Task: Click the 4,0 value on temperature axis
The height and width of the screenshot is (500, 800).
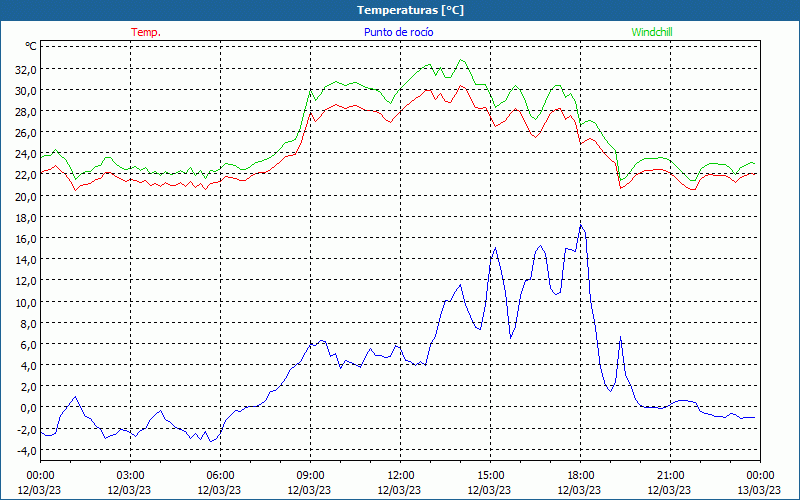Action: [x=28, y=365]
